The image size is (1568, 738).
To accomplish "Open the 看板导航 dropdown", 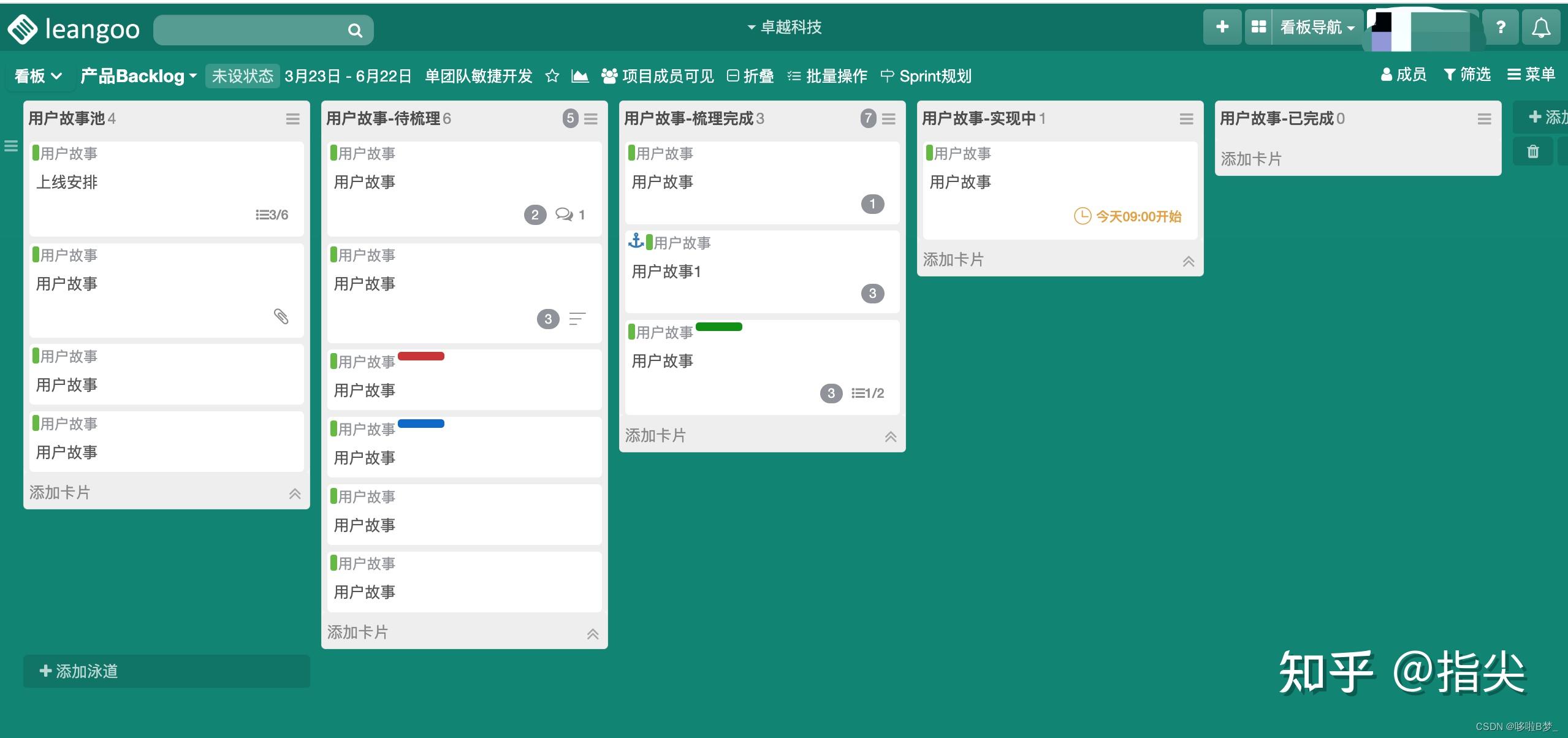I will point(1317,27).
